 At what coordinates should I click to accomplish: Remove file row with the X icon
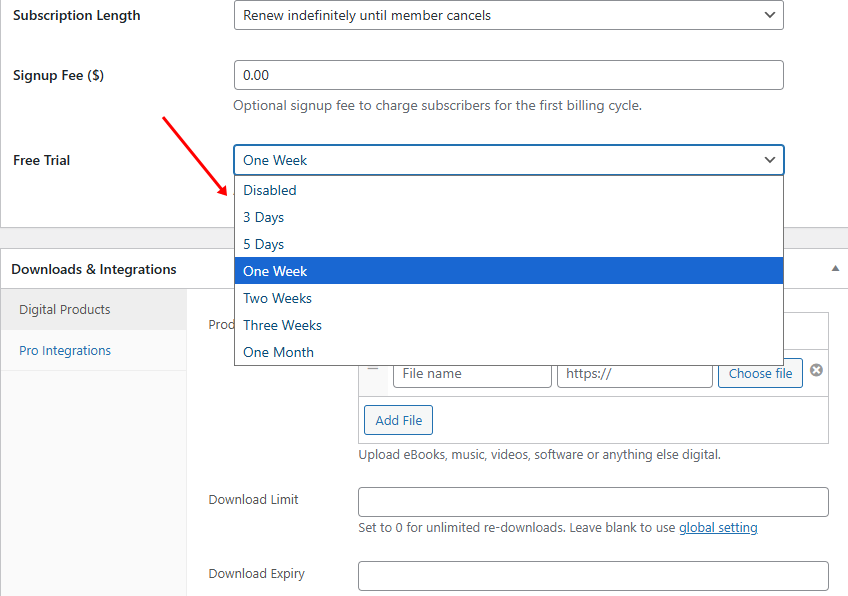[x=817, y=370]
